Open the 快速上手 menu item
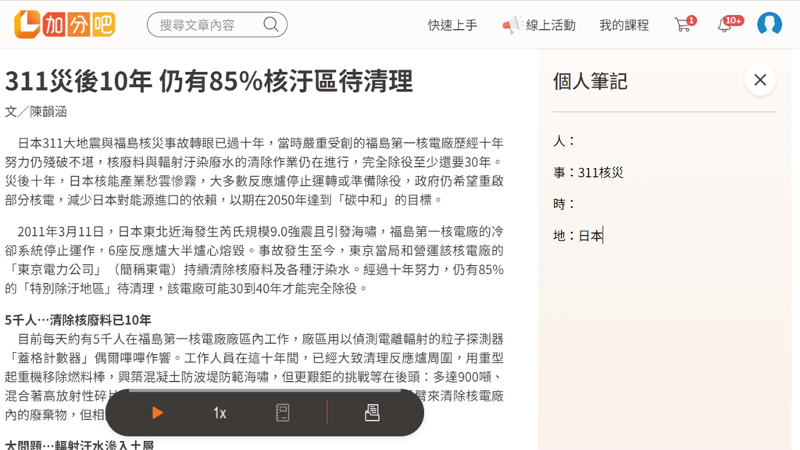 [452, 25]
